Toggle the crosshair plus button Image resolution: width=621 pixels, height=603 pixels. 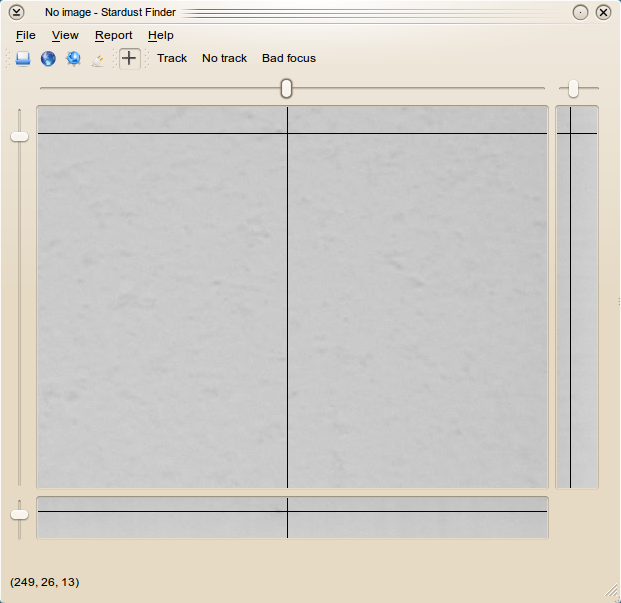(x=130, y=59)
